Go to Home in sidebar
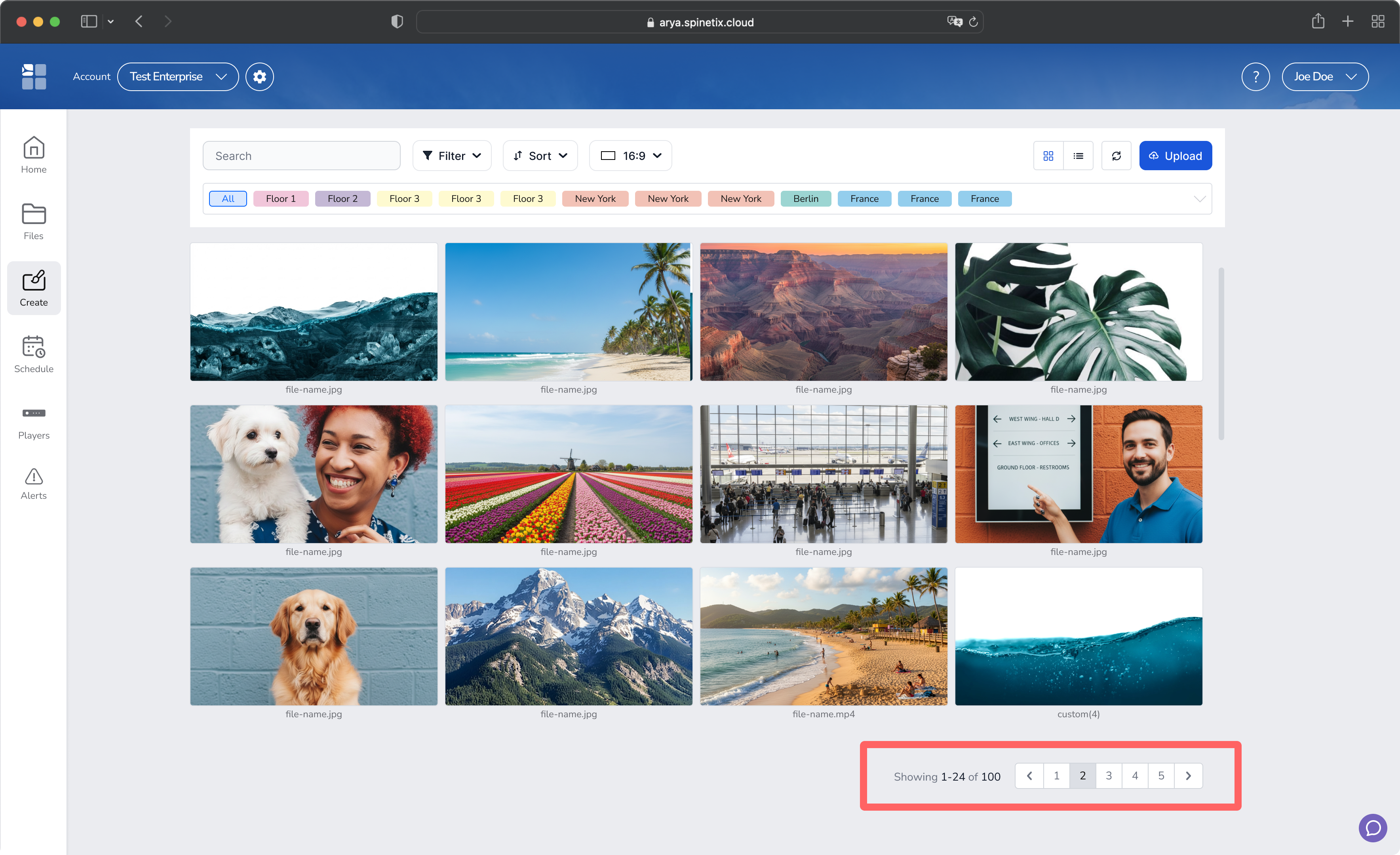The image size is (1400, 855). 34,155
